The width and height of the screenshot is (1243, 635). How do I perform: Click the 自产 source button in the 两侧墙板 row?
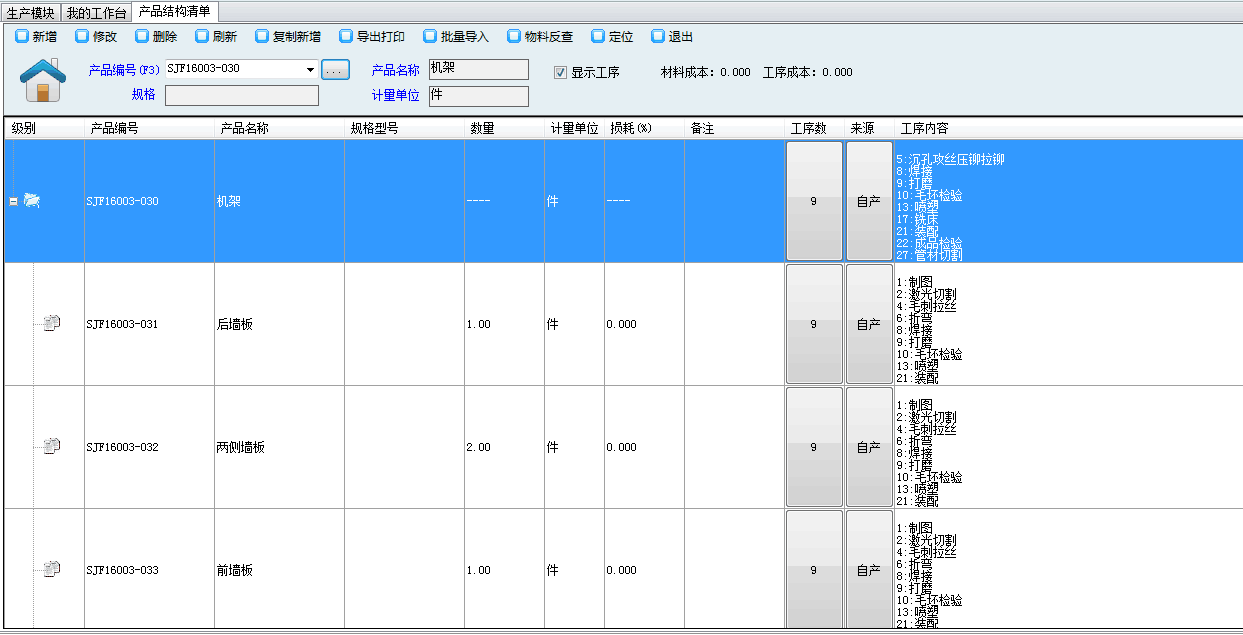[869, 447]
